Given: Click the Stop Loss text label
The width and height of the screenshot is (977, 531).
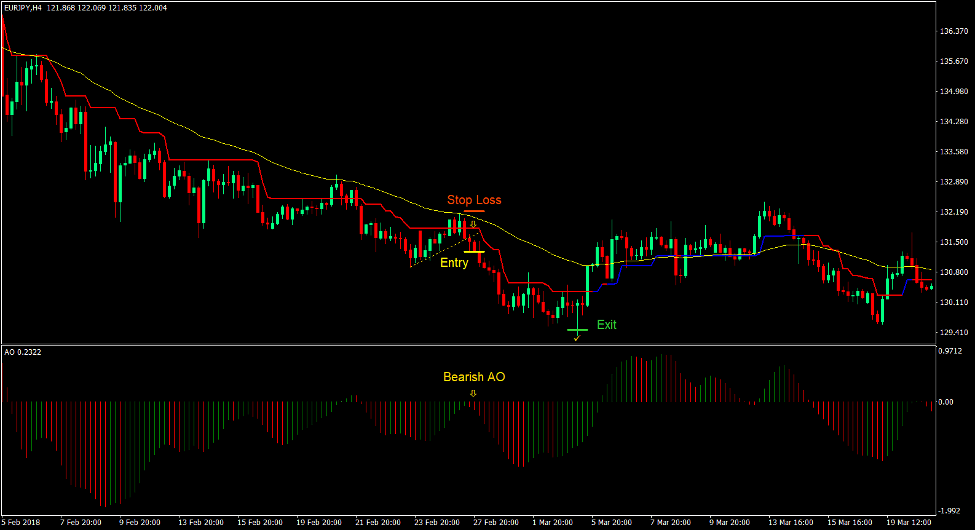Looking at the screenshot, I should tap(474, 200).
